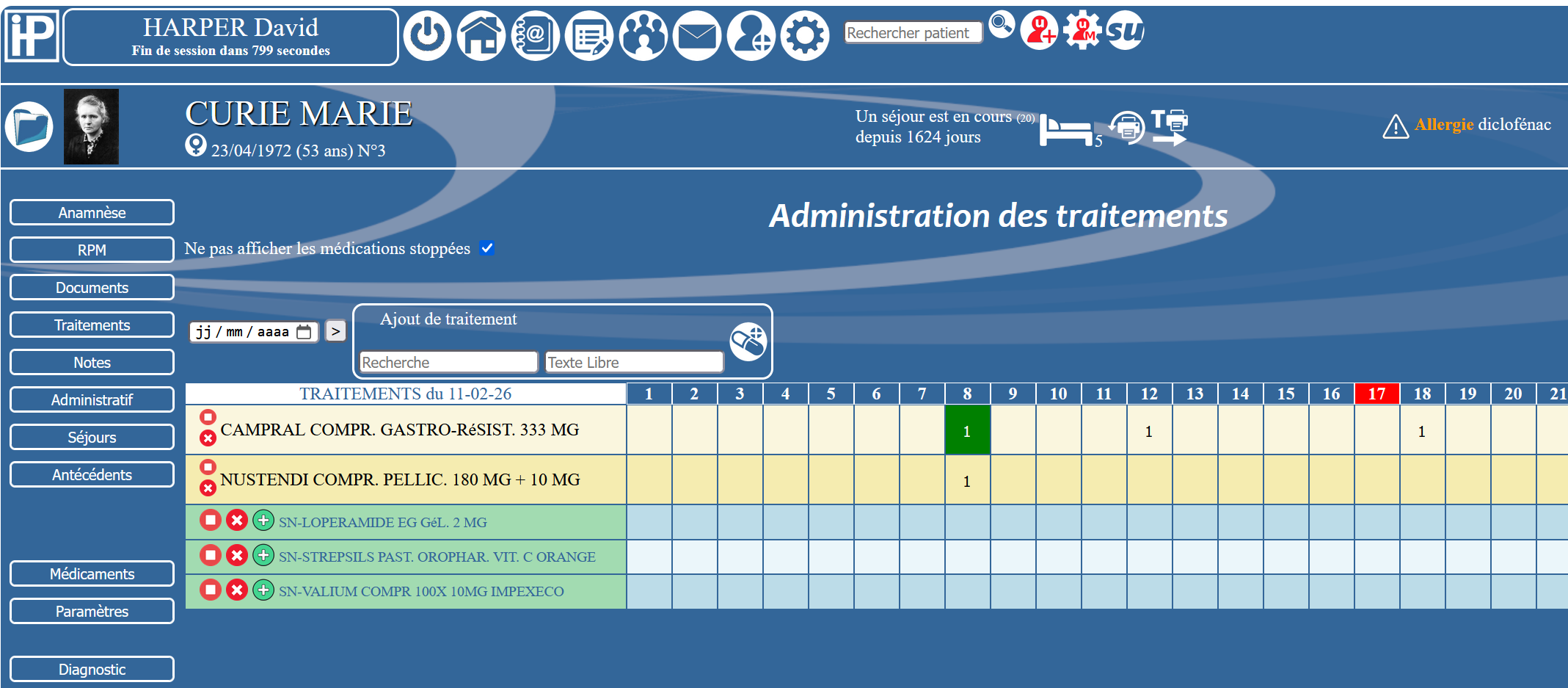The height and width of the screenshot is (688, 1568).
Task: Click the power logout icon
Action: point(427,35)
